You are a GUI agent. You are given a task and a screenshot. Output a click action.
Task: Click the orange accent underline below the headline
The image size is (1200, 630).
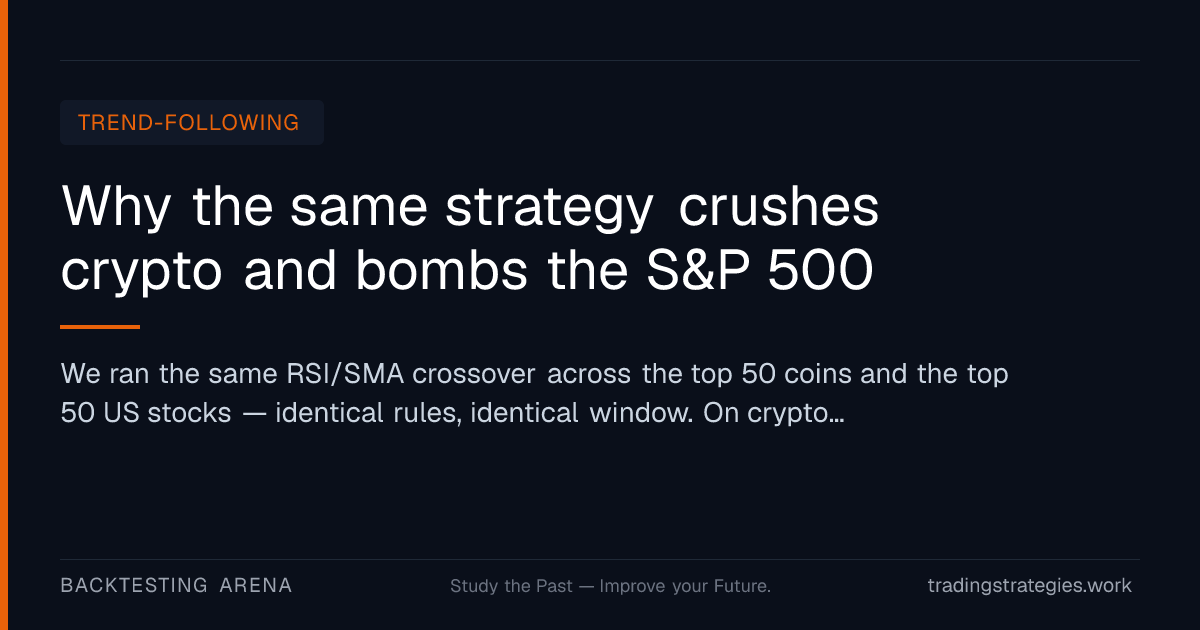click(100, 327)
